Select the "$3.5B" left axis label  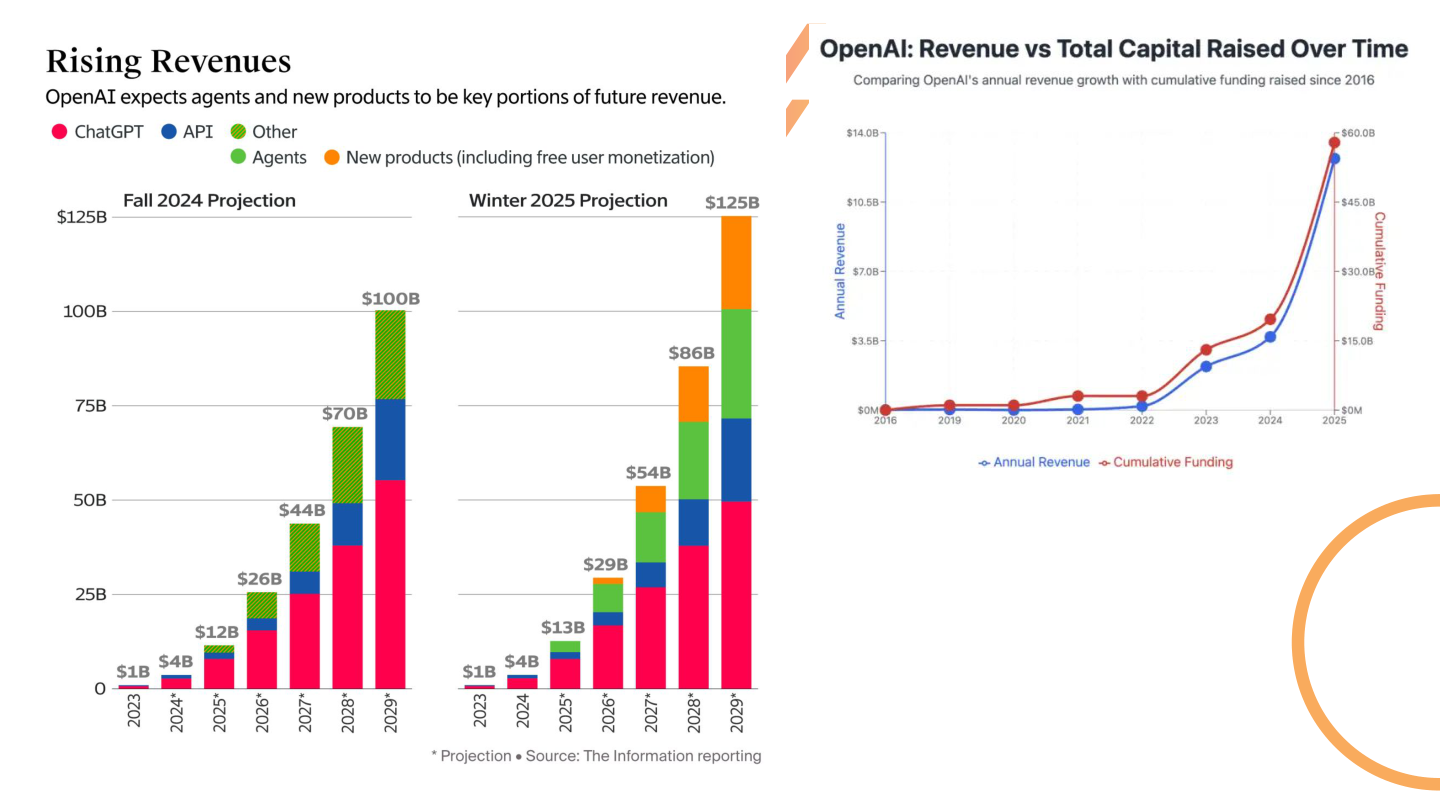[x=865, y=341]
